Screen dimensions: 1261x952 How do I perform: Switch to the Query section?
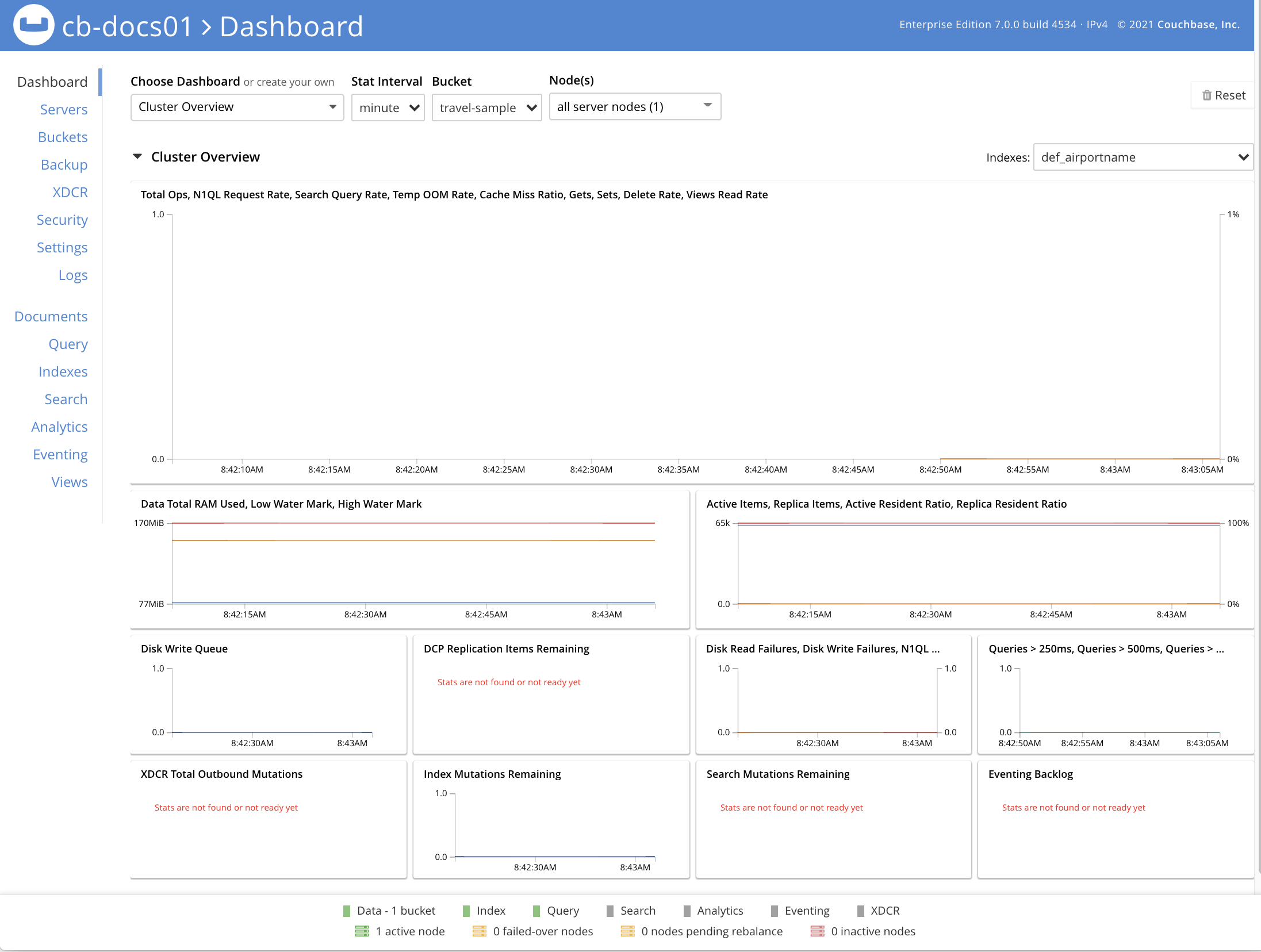[x=68, y=344]
